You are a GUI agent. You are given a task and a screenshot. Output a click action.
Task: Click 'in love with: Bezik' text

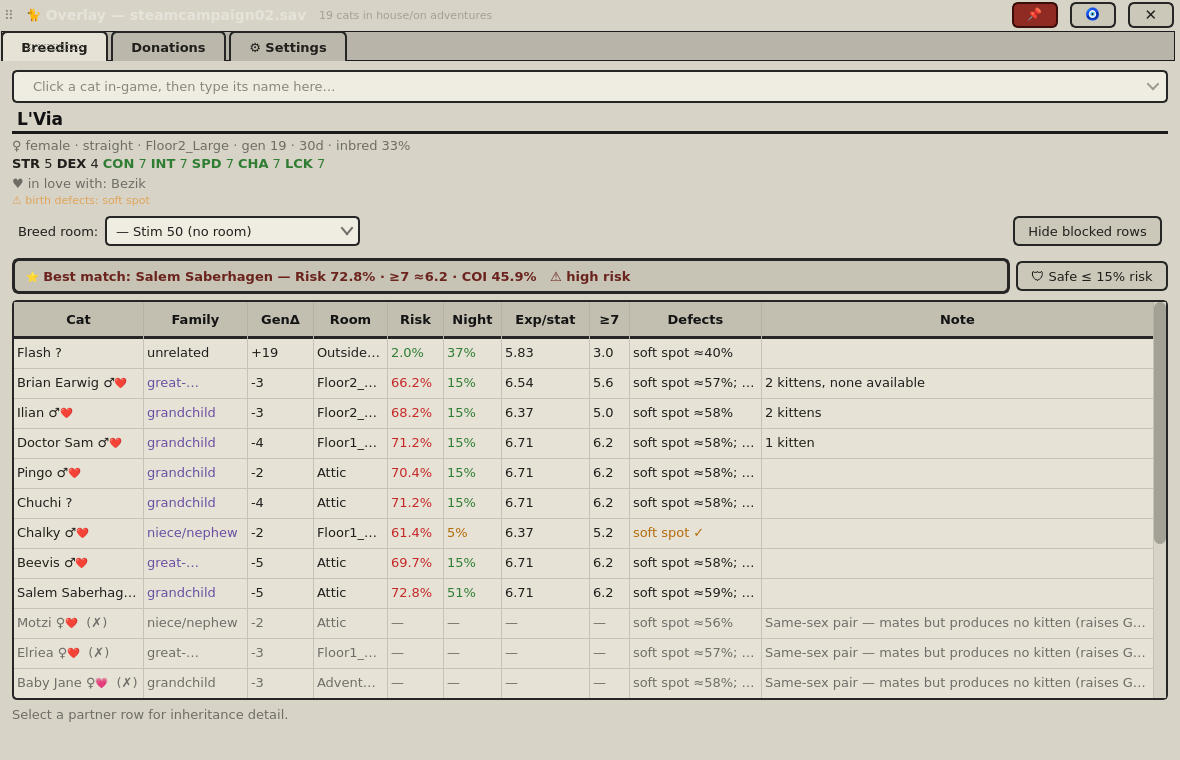point(79,184)
